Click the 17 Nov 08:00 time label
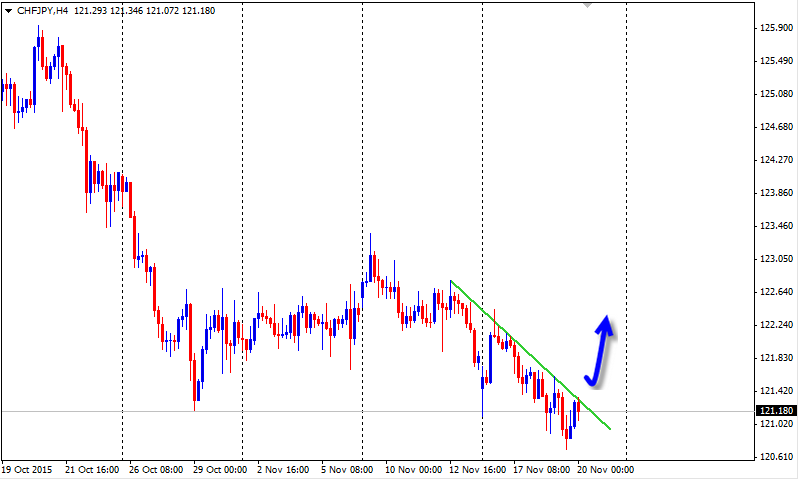Viewport: 799px width, 479px height. (541, 470)
